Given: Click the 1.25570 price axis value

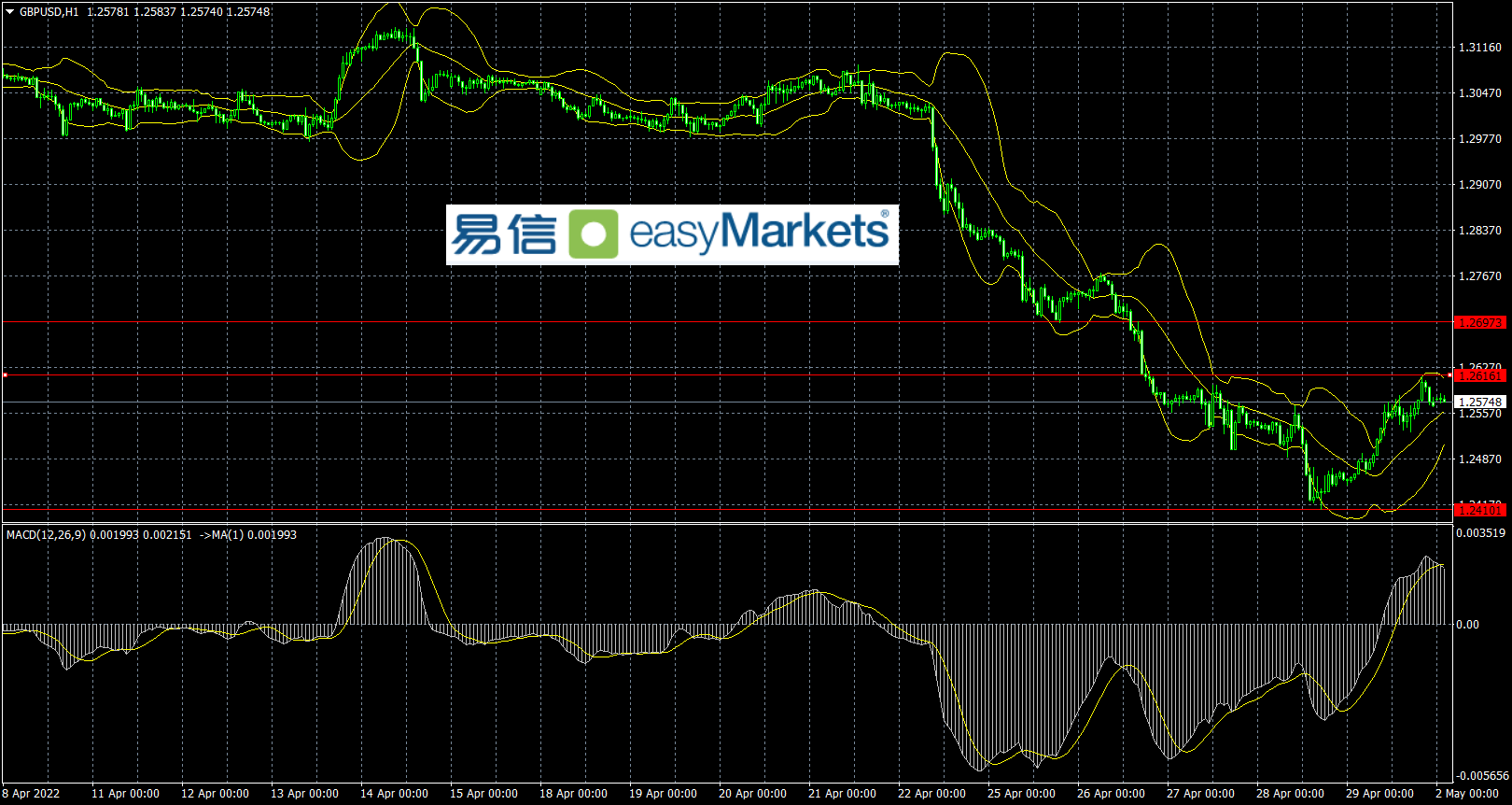Looking at the screenshot, I should [x=1480, y=414].
